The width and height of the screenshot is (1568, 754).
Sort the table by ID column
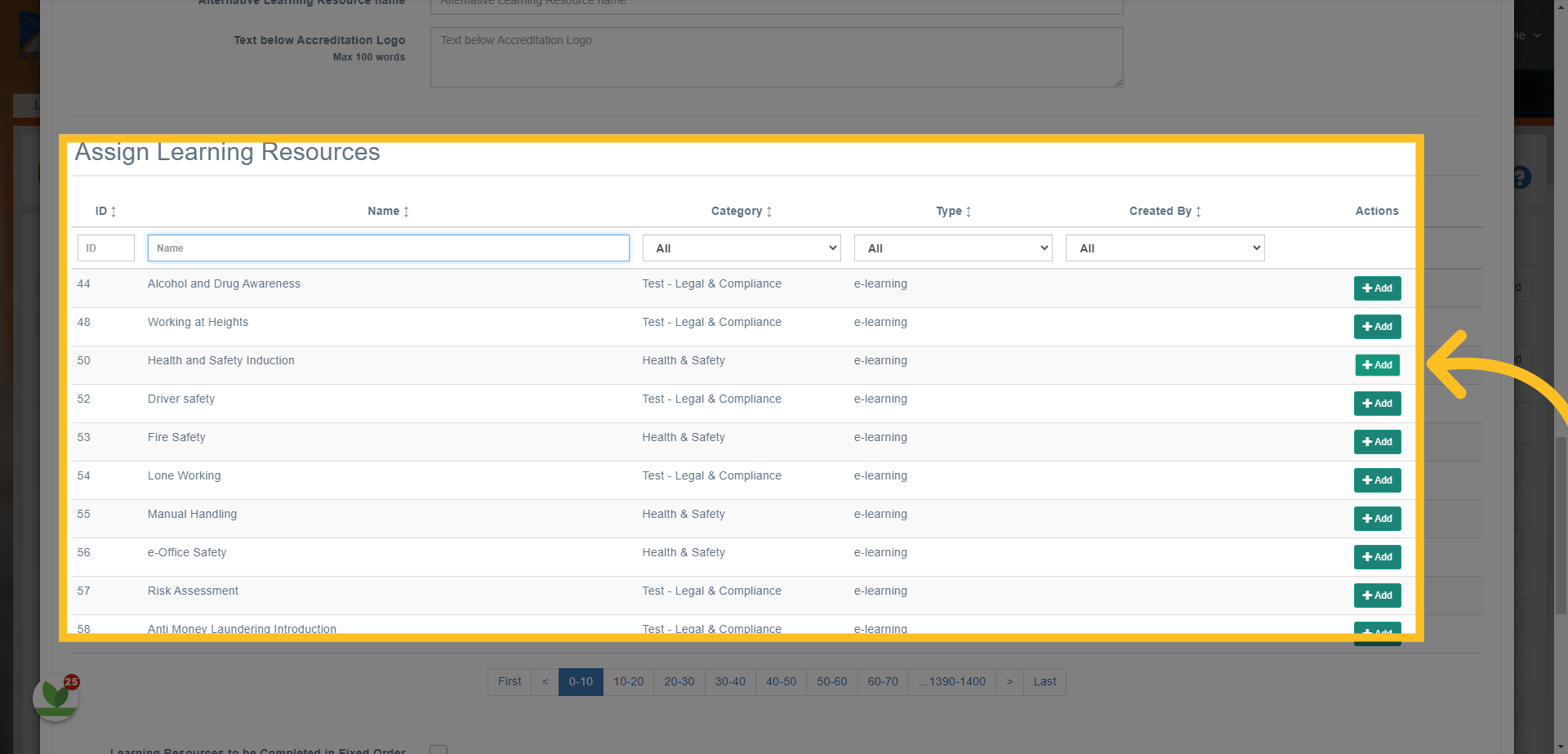pyautogui.click(x=106, y=211)
